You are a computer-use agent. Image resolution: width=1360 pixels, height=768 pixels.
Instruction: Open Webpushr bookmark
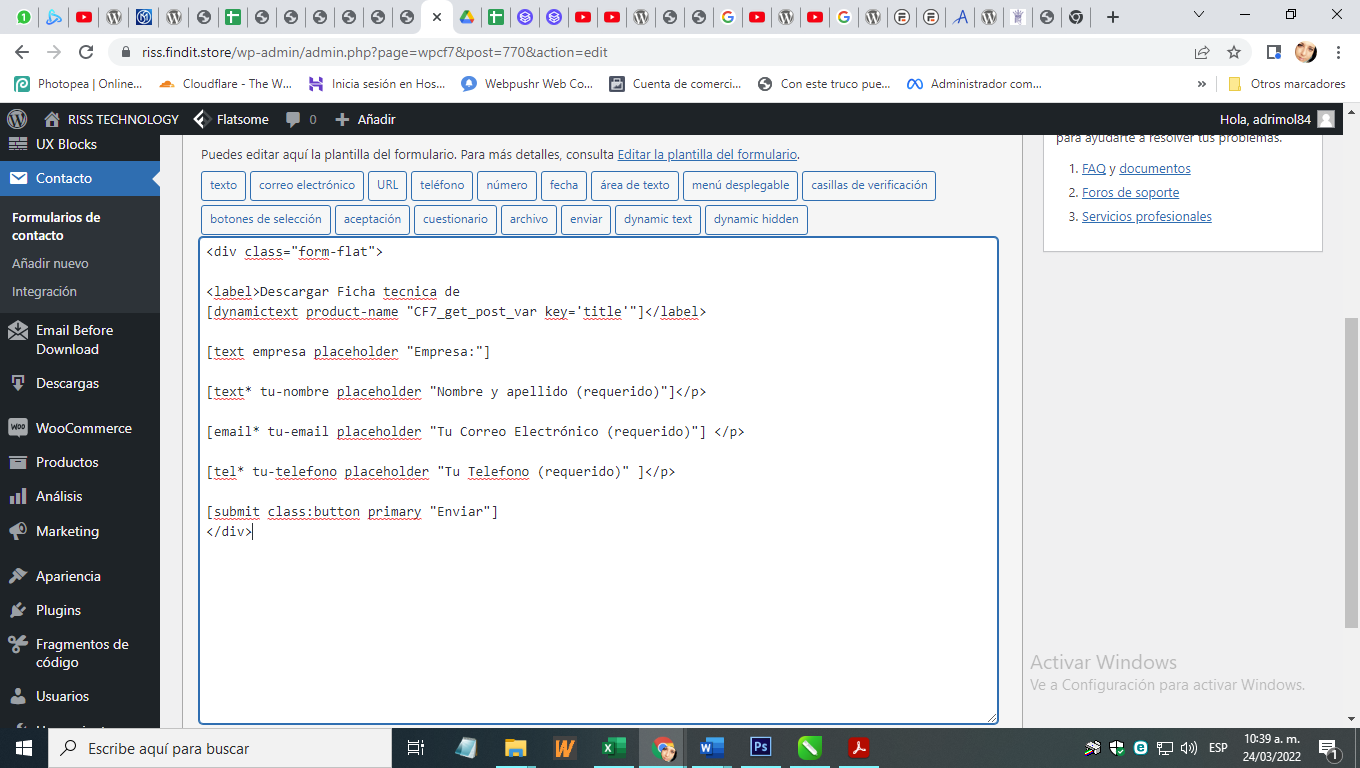[527, 84]
